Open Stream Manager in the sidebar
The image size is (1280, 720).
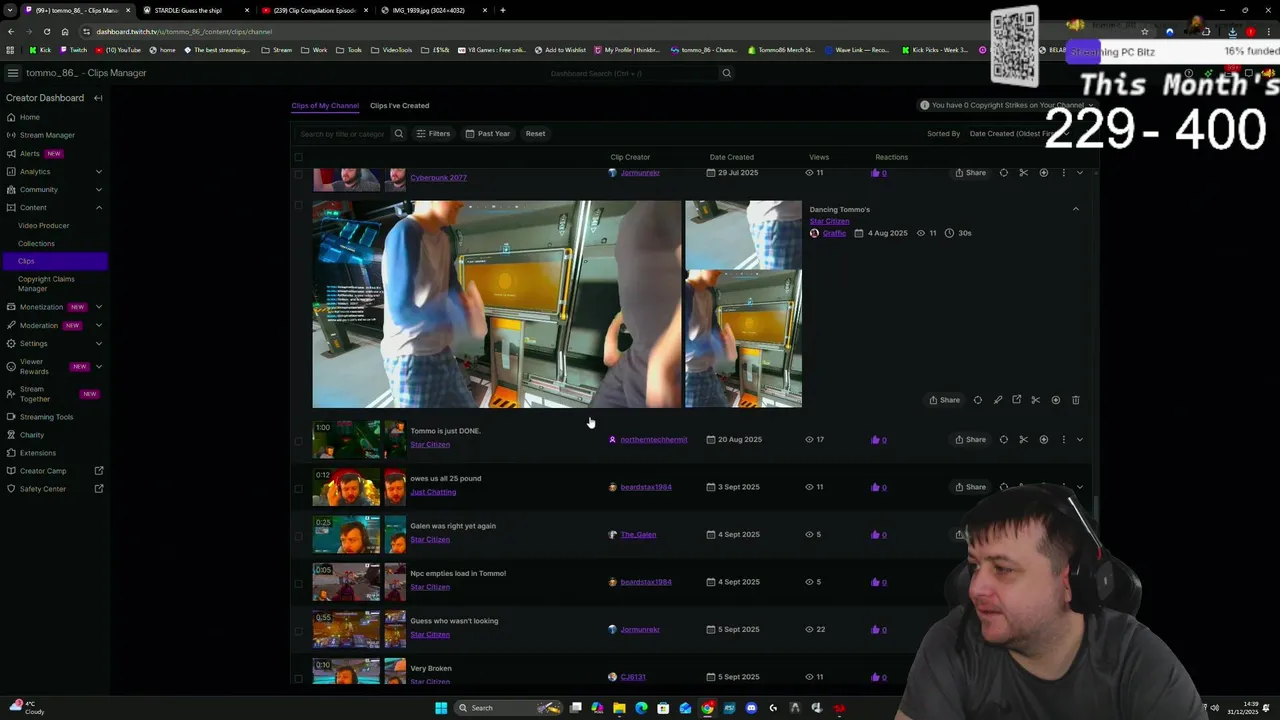click(x=47, y=135)
